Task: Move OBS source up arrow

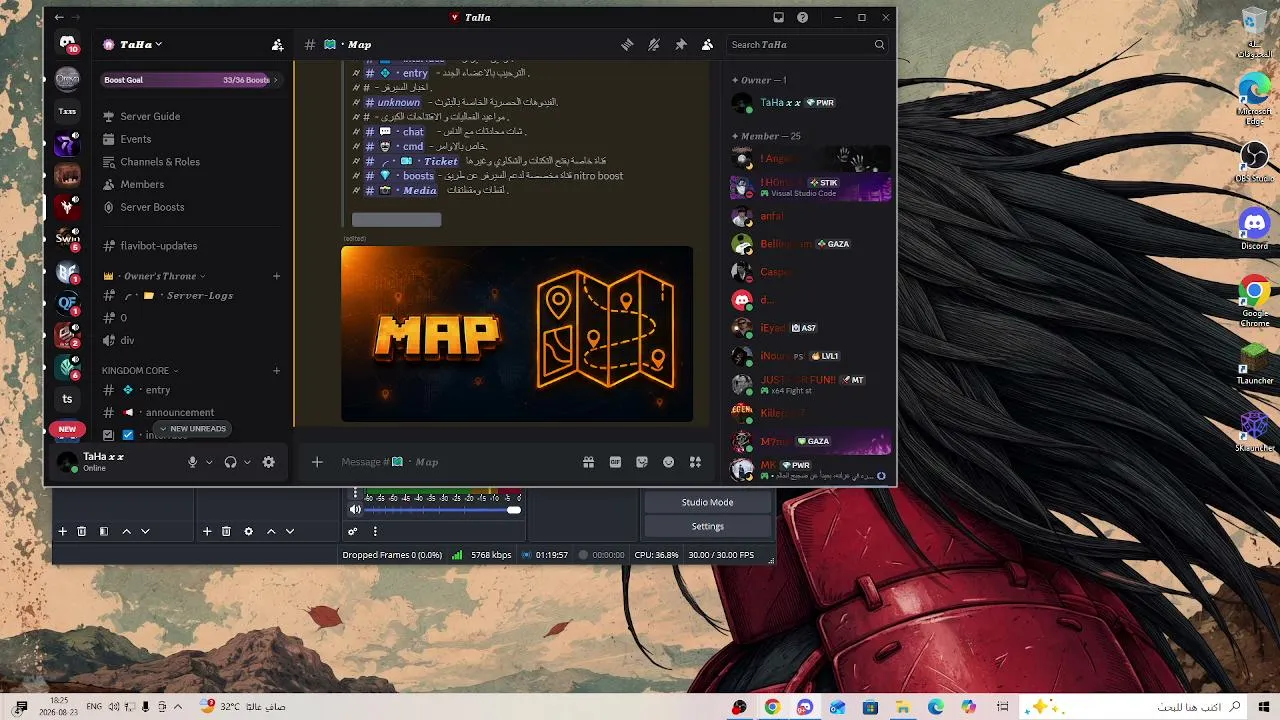Action: tap(270, 532)
